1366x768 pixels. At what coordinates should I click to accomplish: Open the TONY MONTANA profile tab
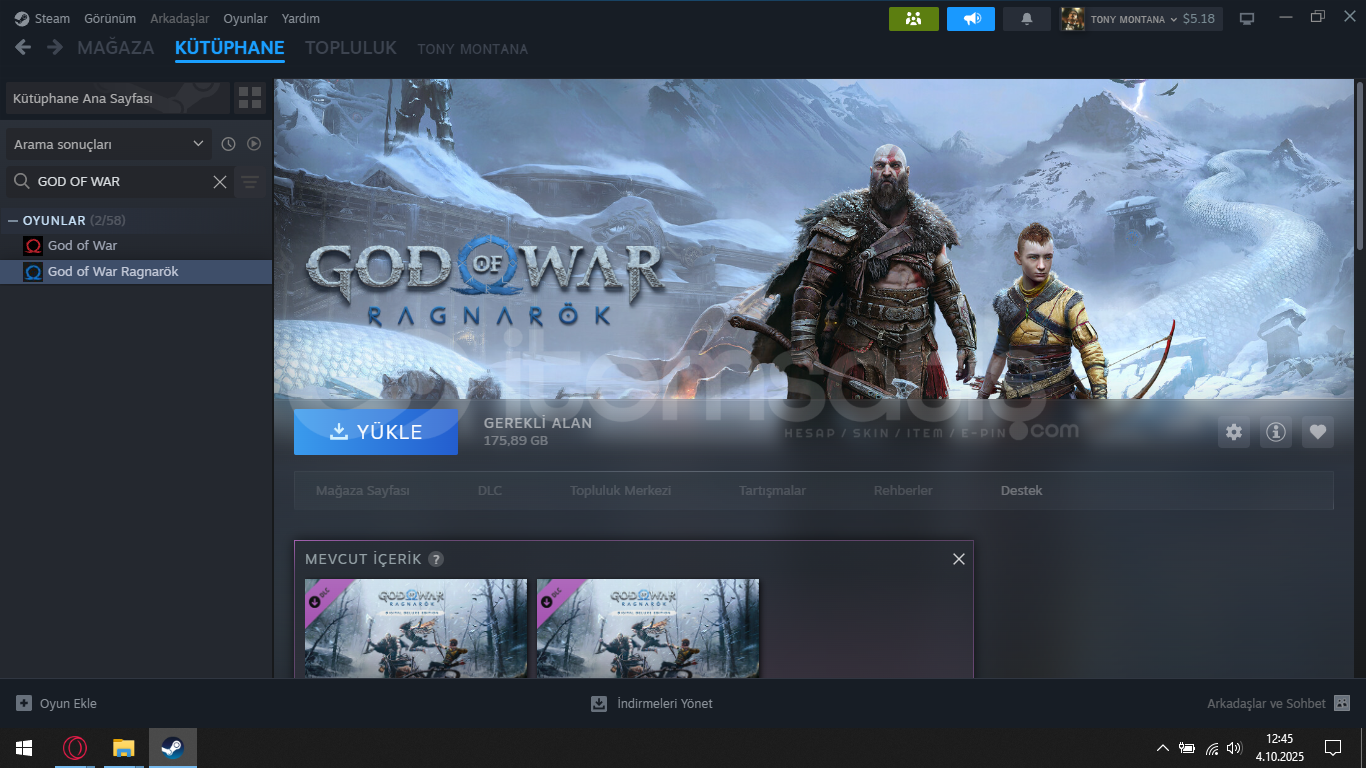pos(472,49)
